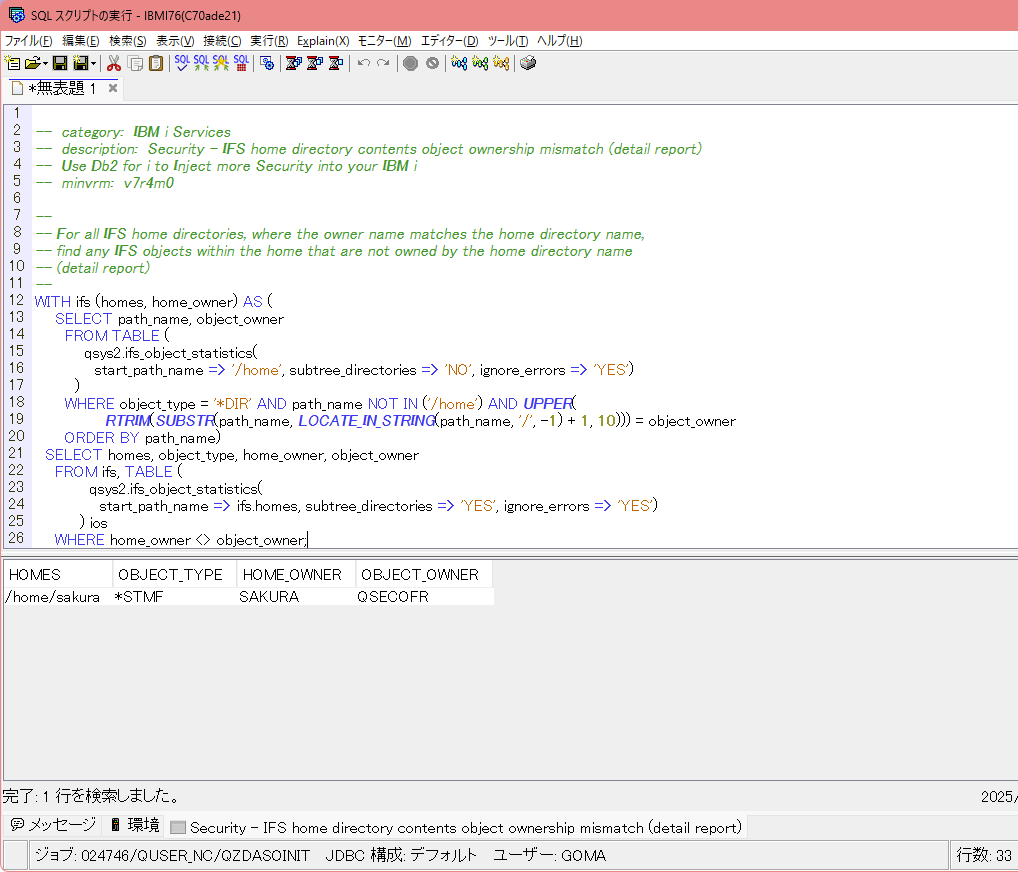Select the Security IFS home directory result tab

point(456,827)
